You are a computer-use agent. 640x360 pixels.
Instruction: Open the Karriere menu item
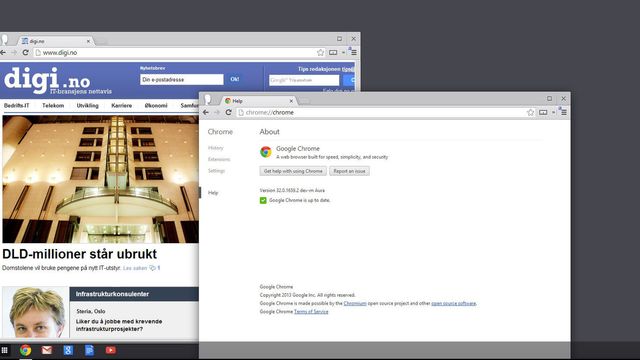[122, 105]
